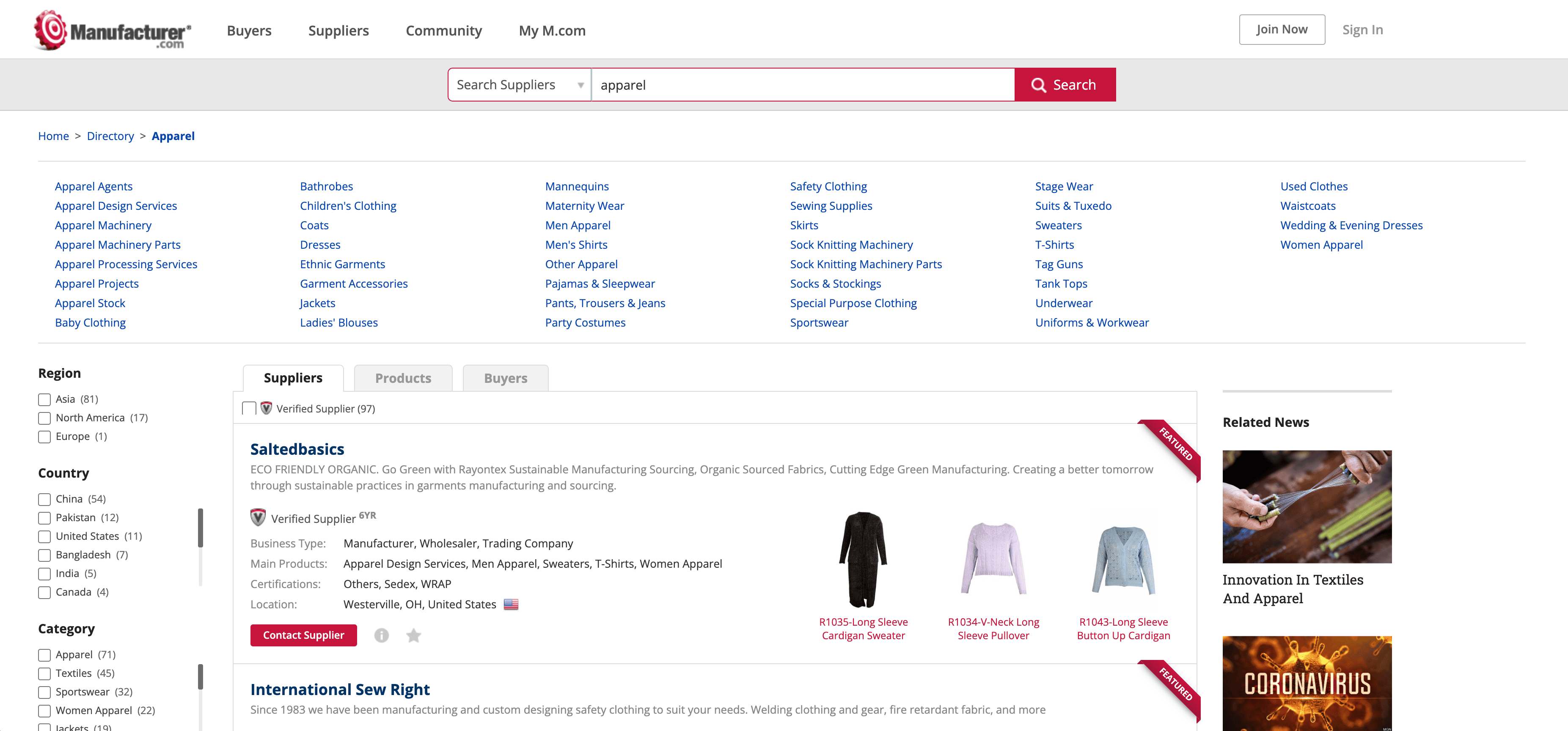Switch to the Products tab
Screen dimensions: 1568x731
click(403, 378)
